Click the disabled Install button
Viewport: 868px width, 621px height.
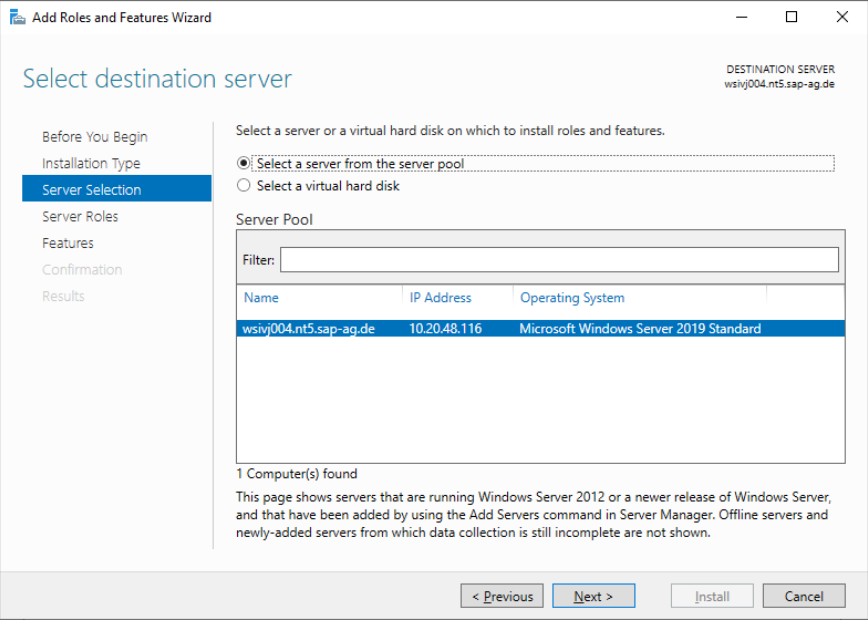click(x=712, y=595)
